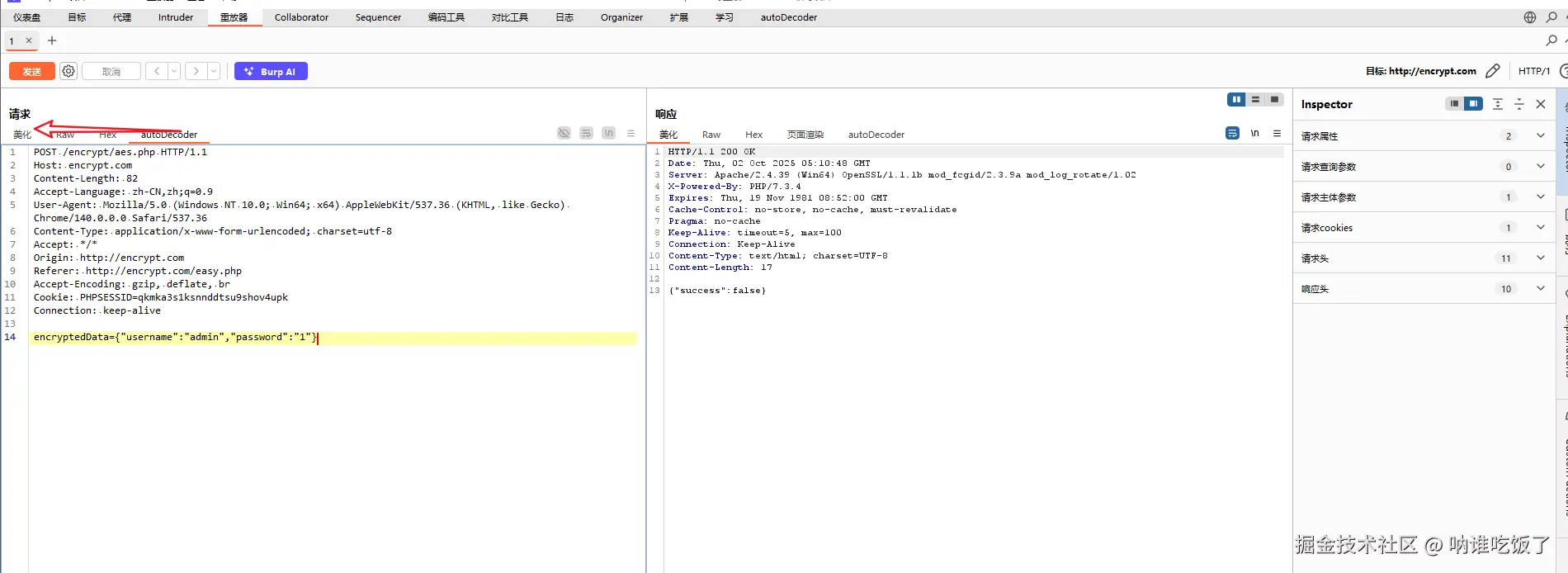Open the forward history dropdown arrow
Viewport: 1568px width, 573px height.
click(x=214, y=71)
